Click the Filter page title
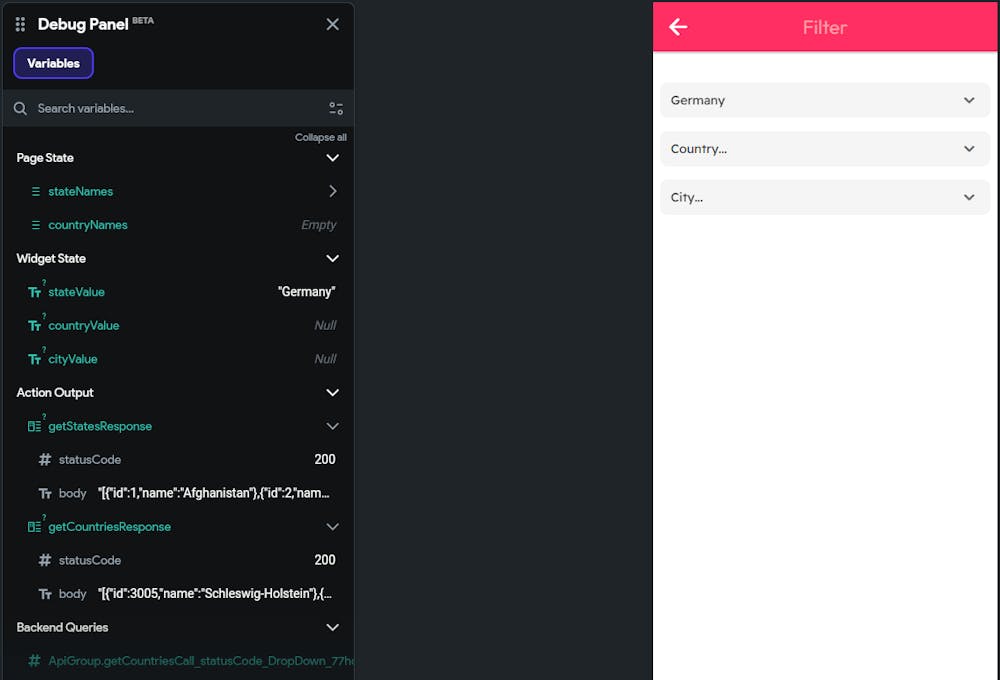The height and width of the screenshot is (680, 1000). point(825,27)
